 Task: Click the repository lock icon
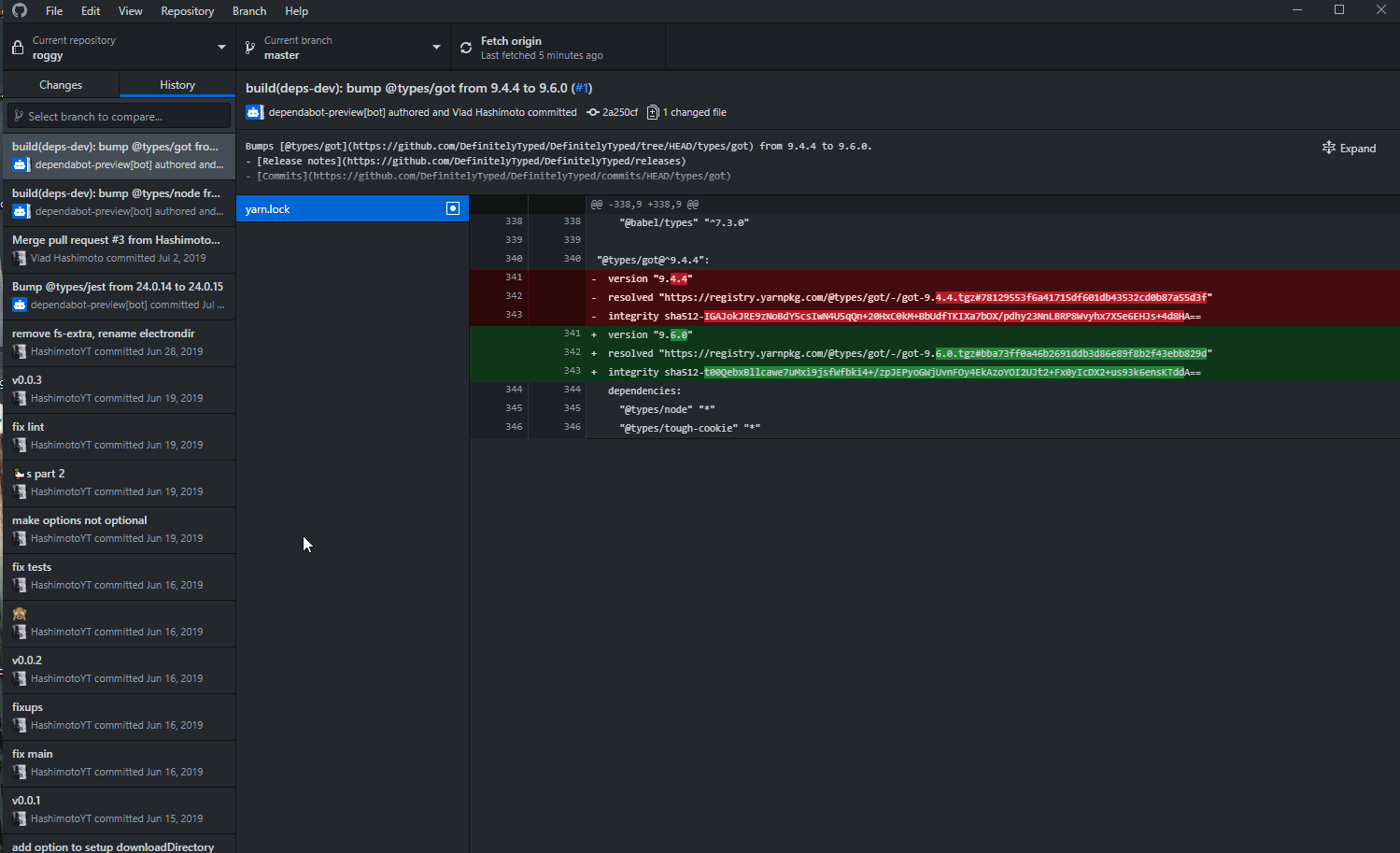(x=17, y=48)
